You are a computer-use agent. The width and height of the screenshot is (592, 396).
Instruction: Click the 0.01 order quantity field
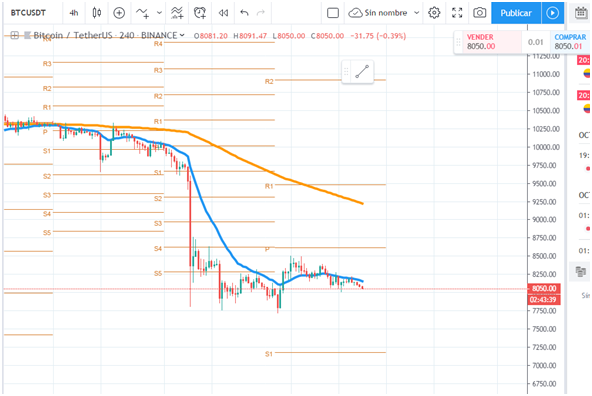click(x=536, y=42)
